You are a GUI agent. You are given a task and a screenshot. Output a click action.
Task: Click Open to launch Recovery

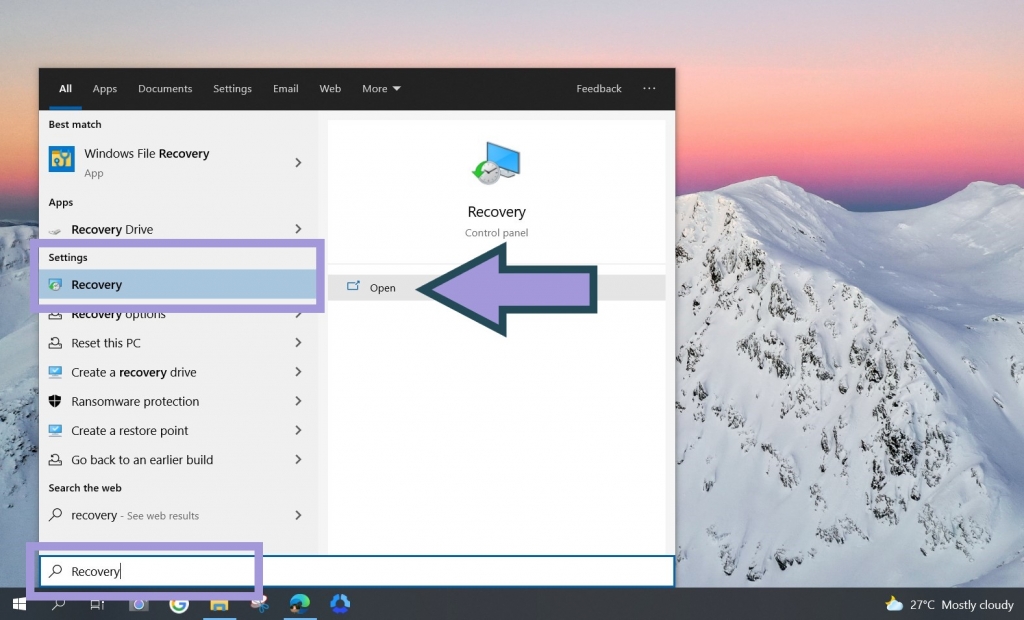382,287
